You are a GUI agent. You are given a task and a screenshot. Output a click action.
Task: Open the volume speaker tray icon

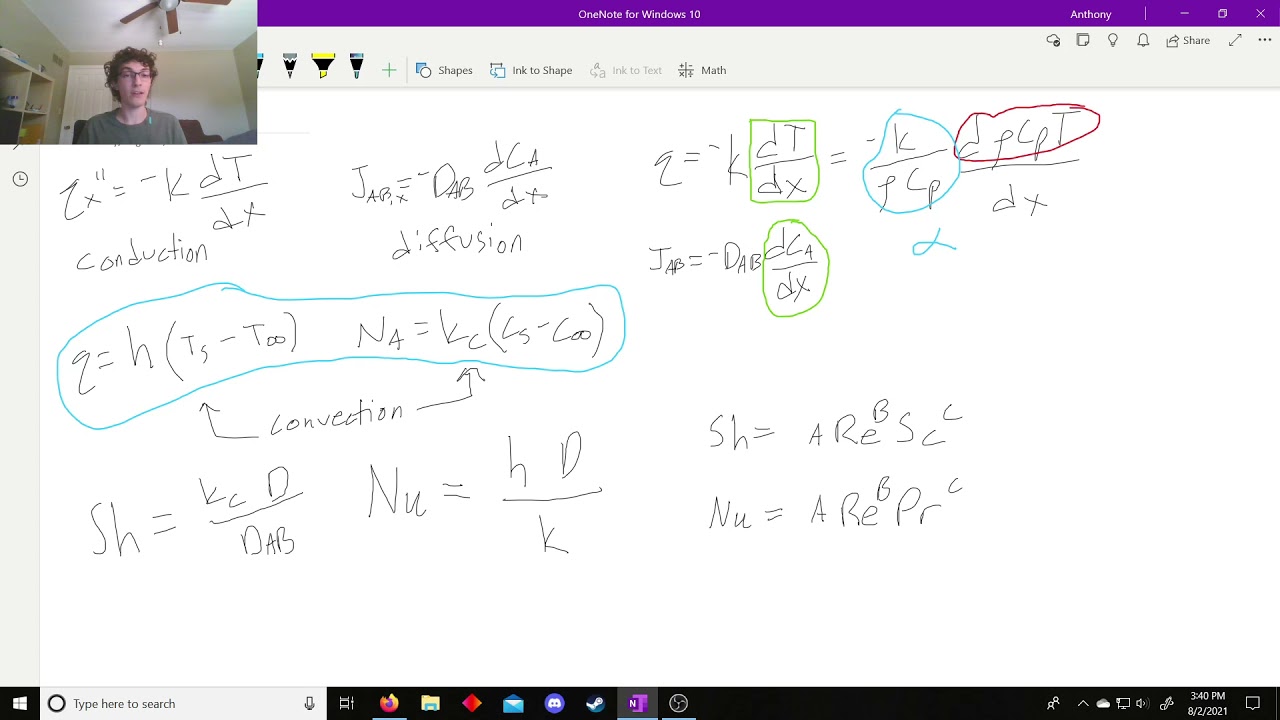1142,703
